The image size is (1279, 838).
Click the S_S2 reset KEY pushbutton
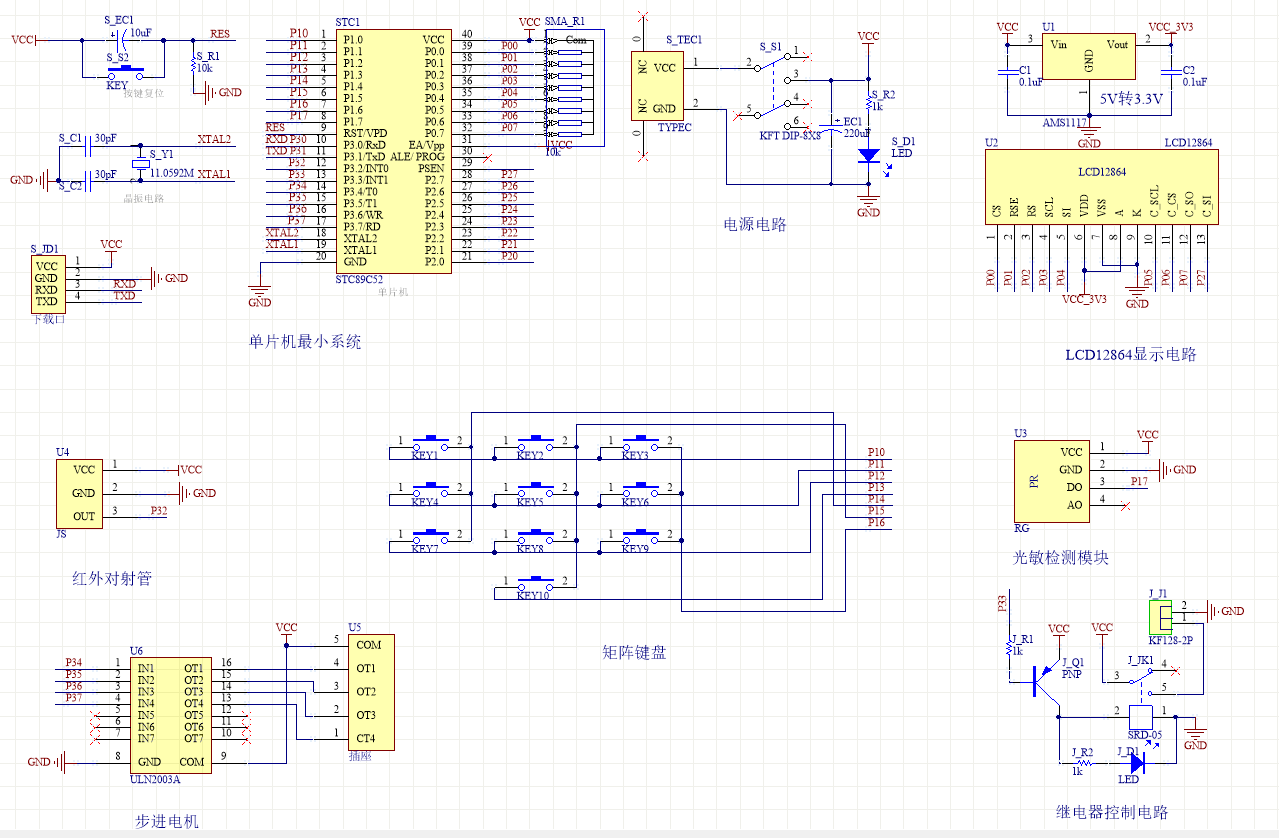(129, 69)
